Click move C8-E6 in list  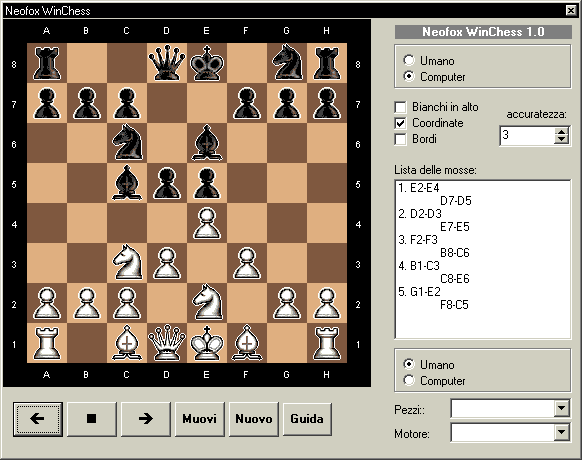pyautogui.click(x=455, y=279)
